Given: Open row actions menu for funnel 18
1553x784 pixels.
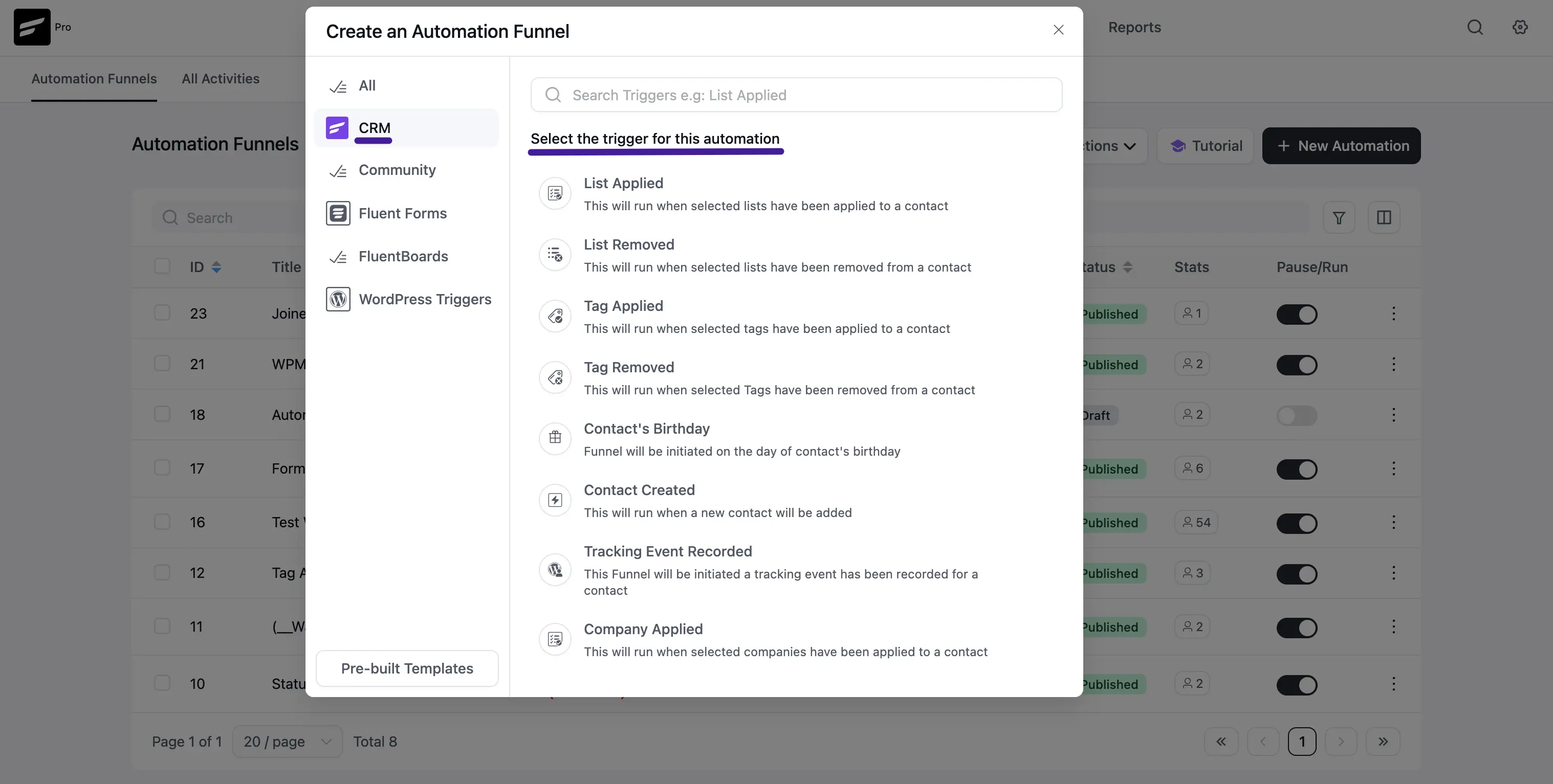Looking at the screenshot, I should [1393, 415].
